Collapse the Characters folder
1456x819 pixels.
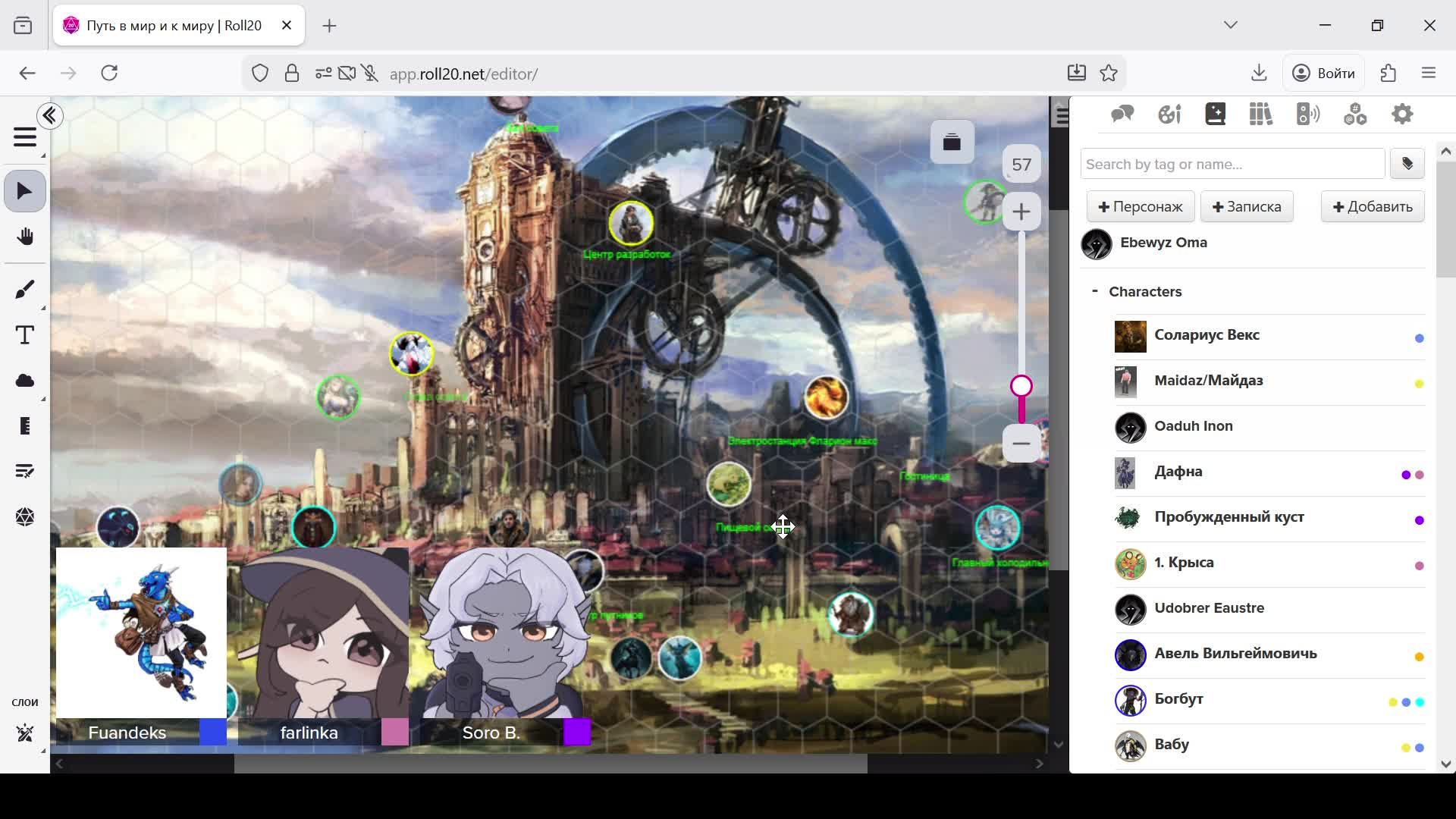(x=1094, y=291)
